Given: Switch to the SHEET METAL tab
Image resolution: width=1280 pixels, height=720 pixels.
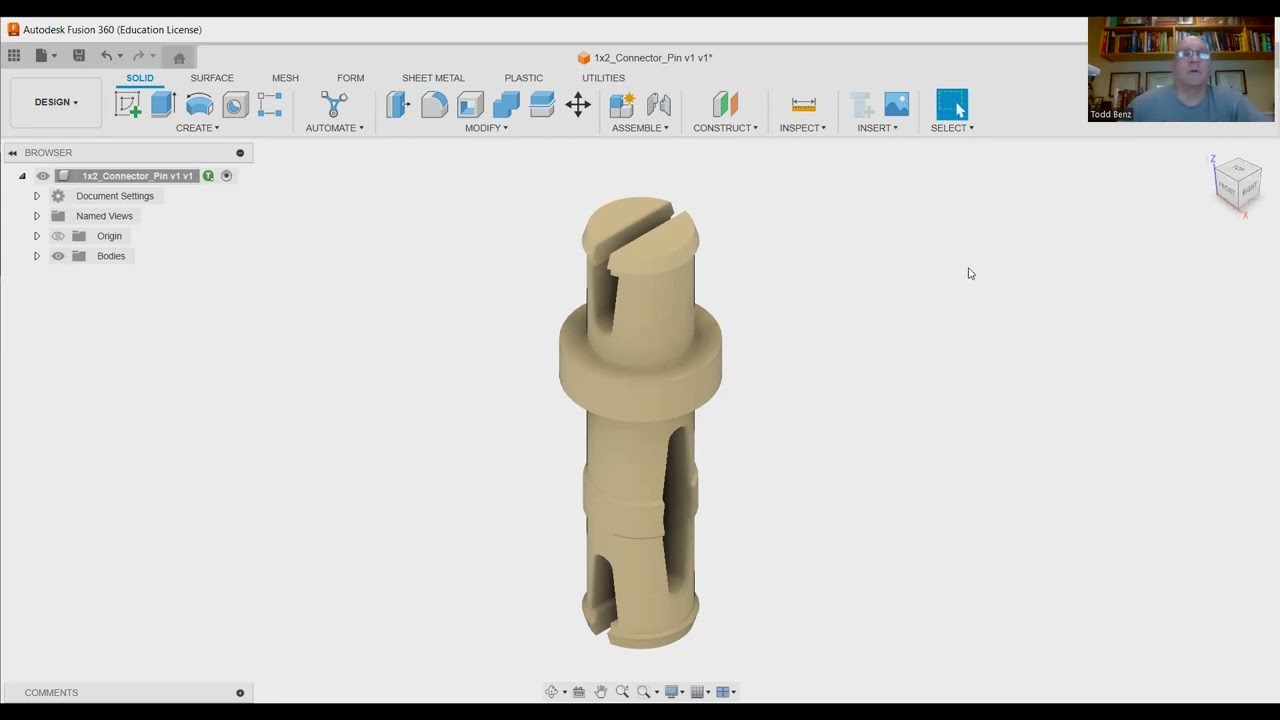Looking at the screenshot, I should tap(433, 78).
